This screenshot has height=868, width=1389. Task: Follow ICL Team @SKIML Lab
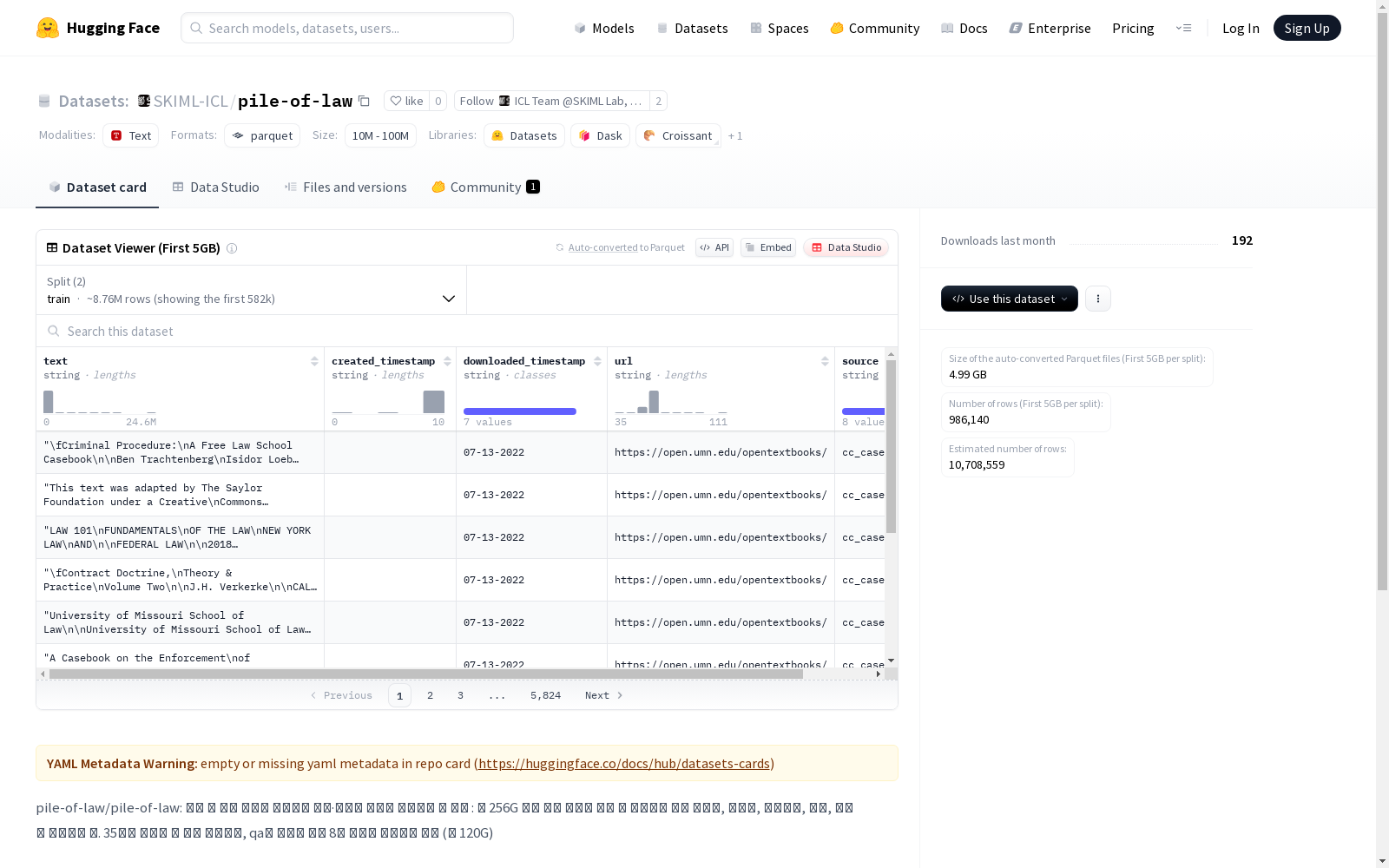(x=551, y=101)
